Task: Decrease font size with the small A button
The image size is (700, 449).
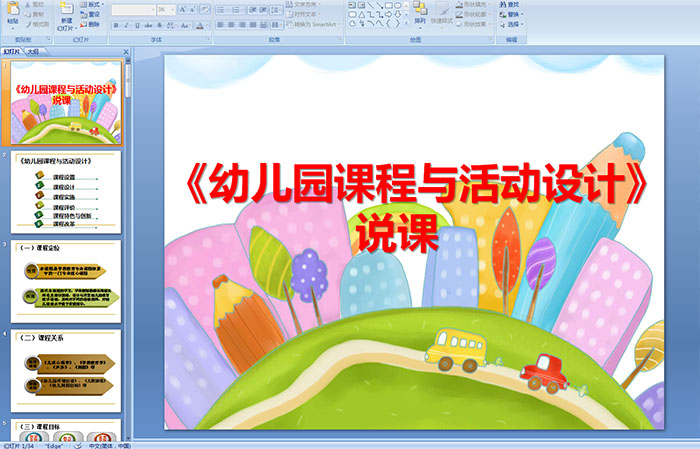Action: pyautogui.click(x=193, y=9)
